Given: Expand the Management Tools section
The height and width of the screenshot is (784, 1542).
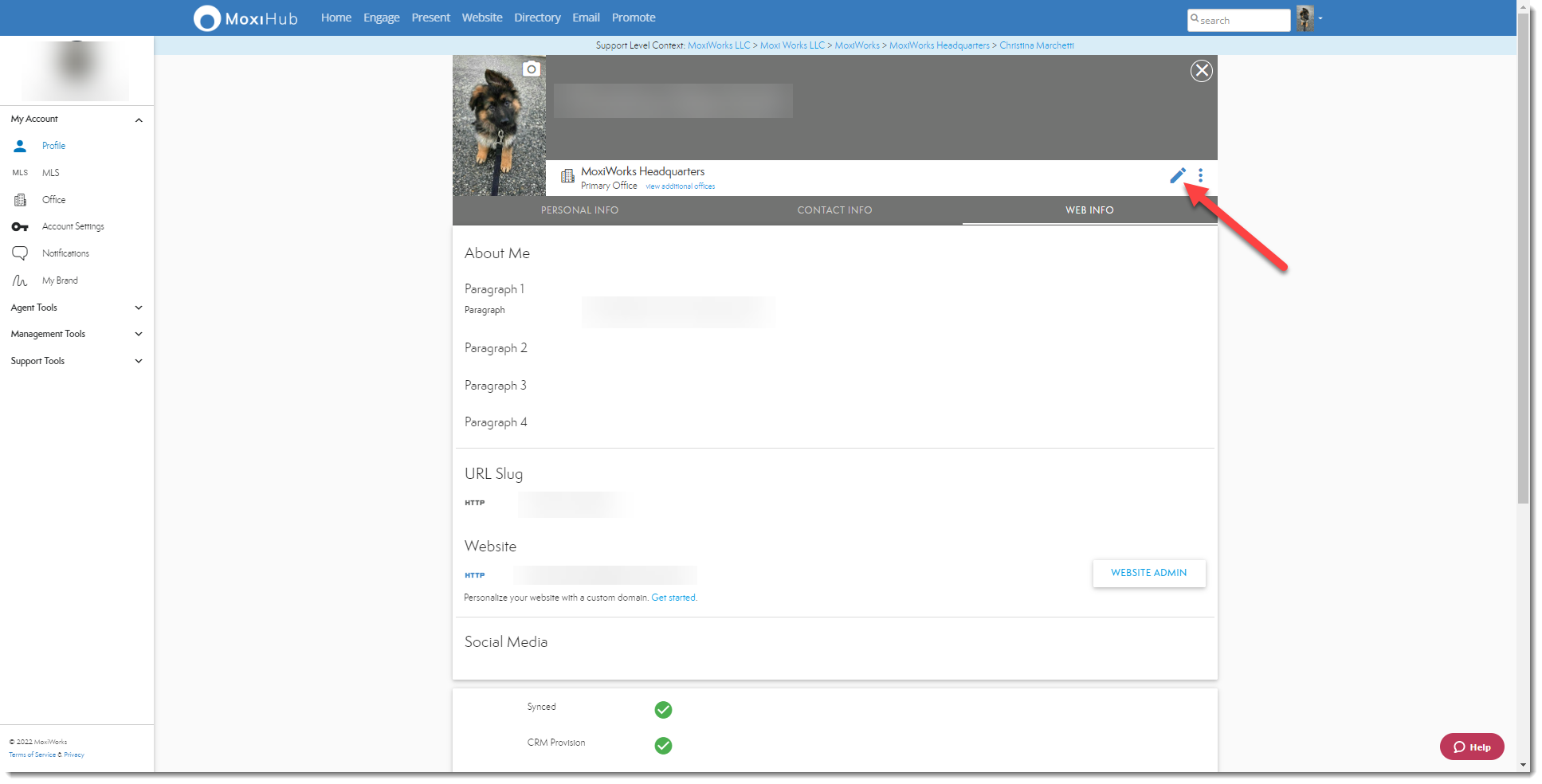Looking at the screenshot, I should point(139,335).
